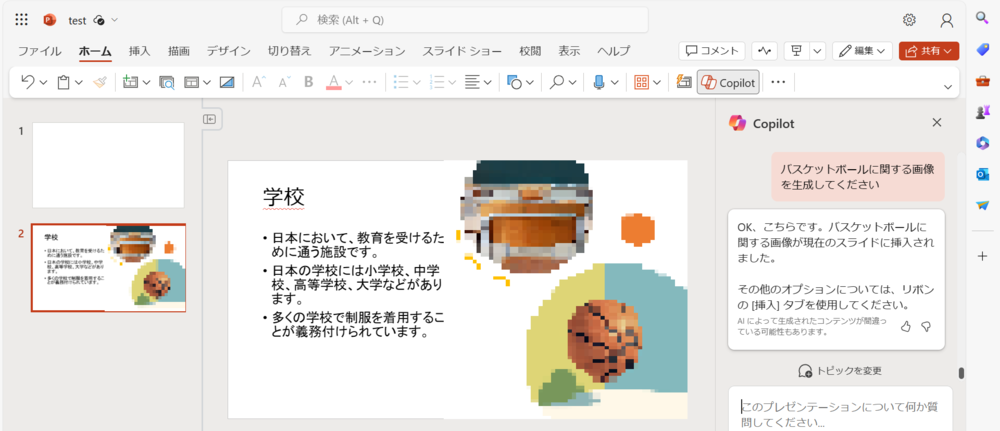The width and height of the screenshot is (1000, 431).
Task: Toggle the Copilot pane button
Action: (x=728, y=82)
